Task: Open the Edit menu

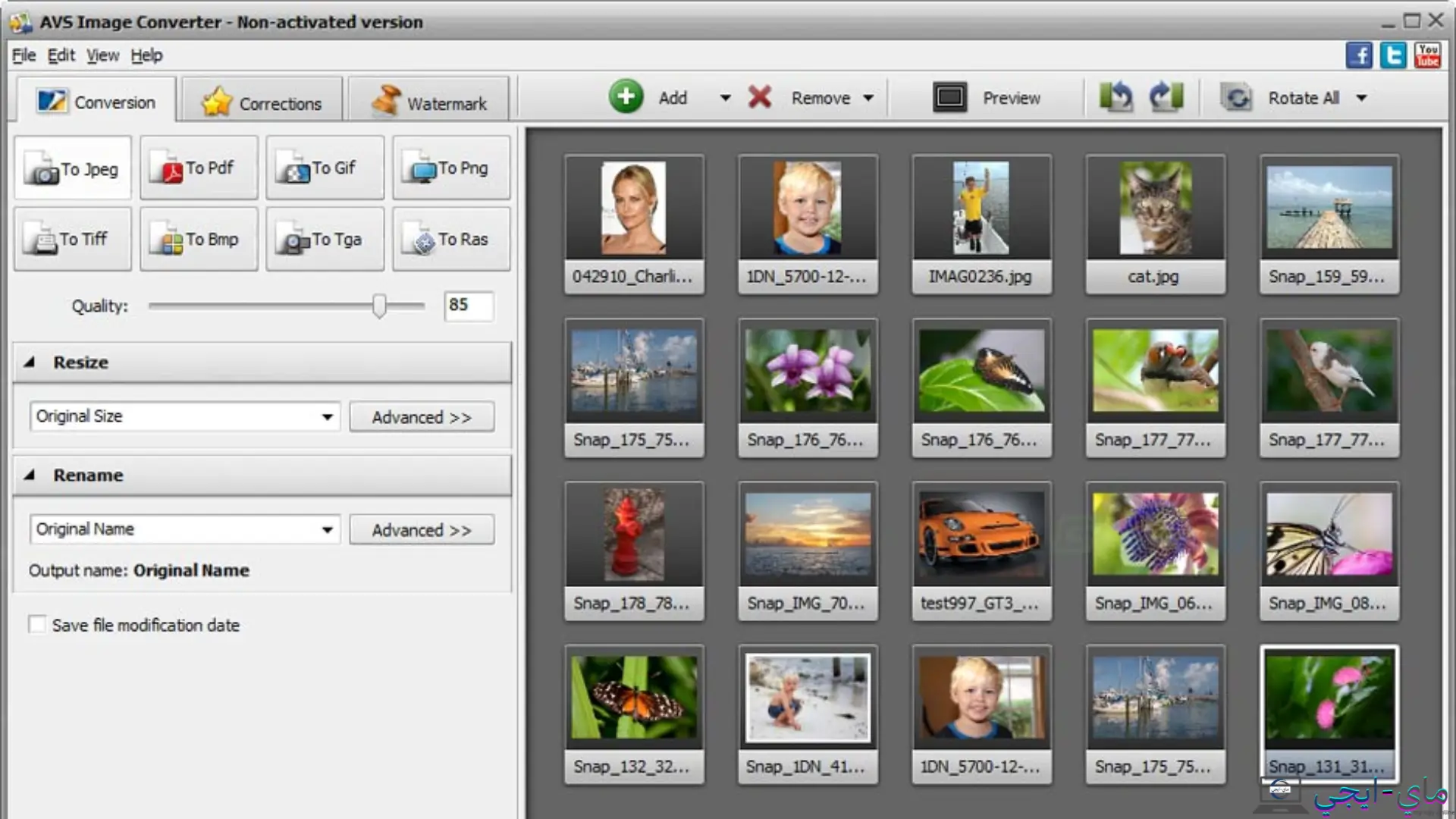Action: coord(61,55)
